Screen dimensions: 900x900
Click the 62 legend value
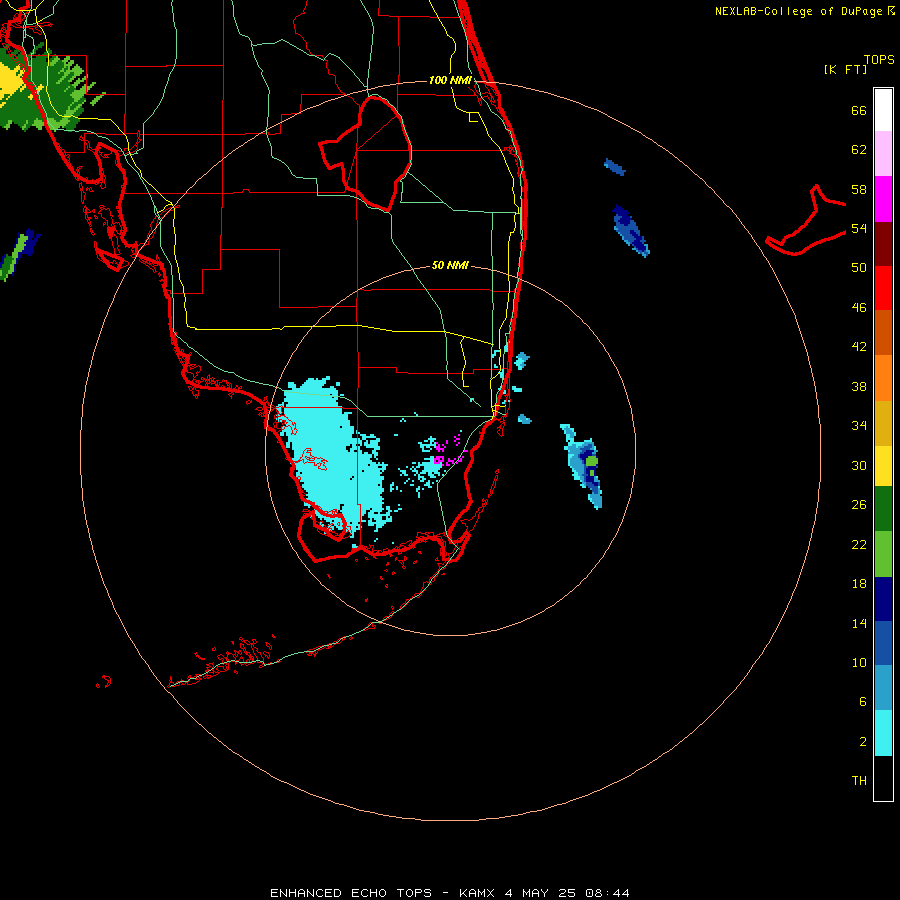859,150
